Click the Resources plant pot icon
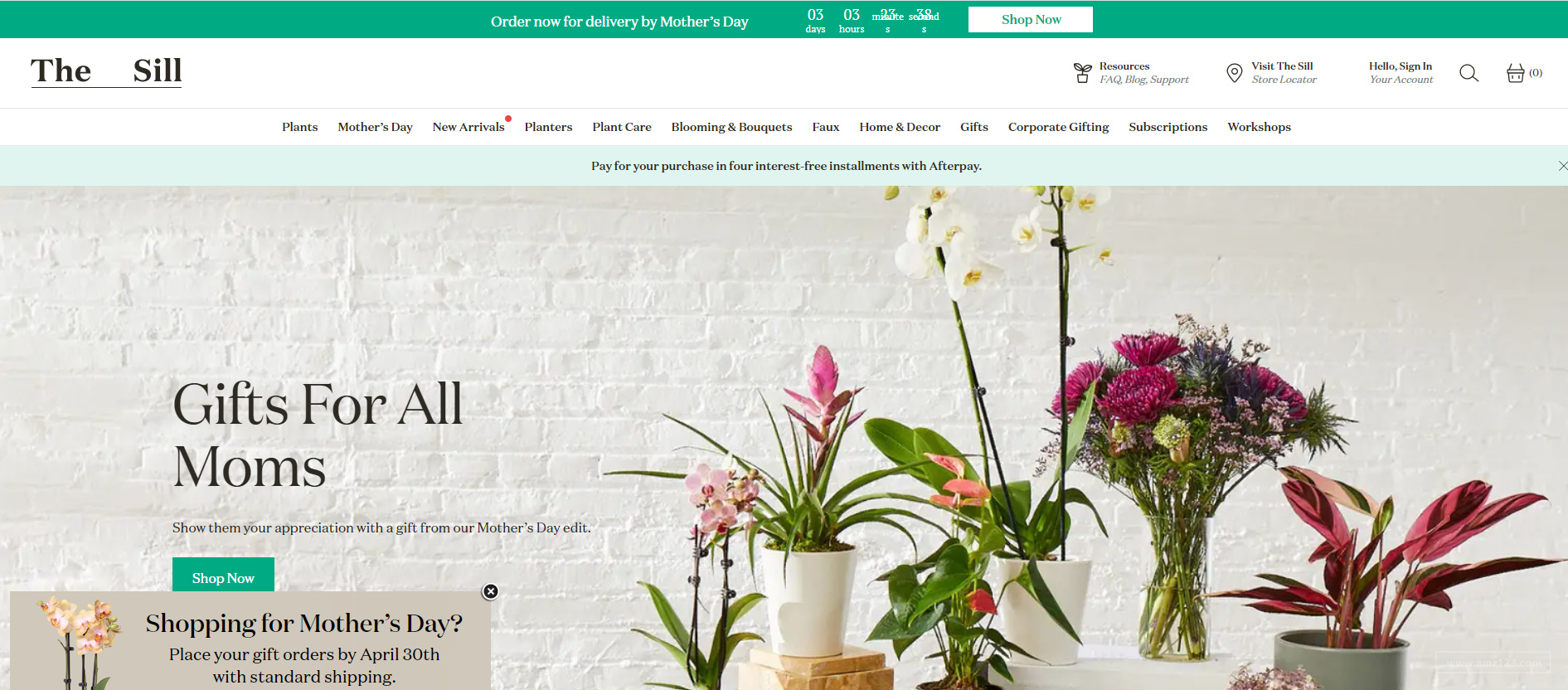The width and height of the screenshot is (1568, 690). pos(1082,73)
